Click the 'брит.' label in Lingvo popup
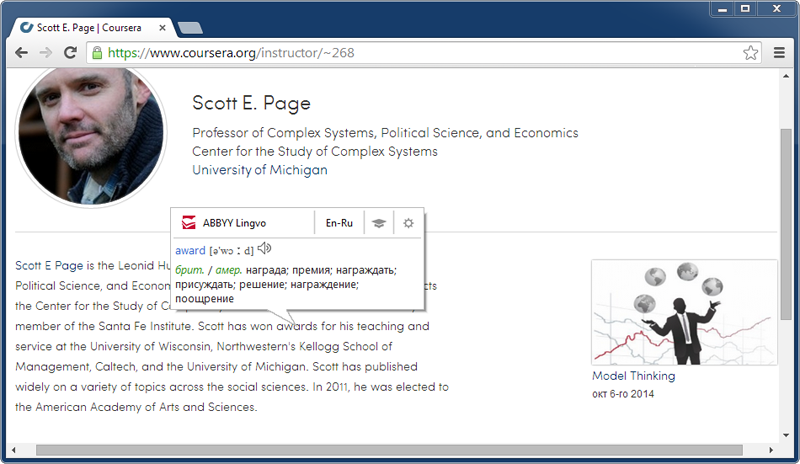This screenshot has width=800, height=464. pos(190,270)
